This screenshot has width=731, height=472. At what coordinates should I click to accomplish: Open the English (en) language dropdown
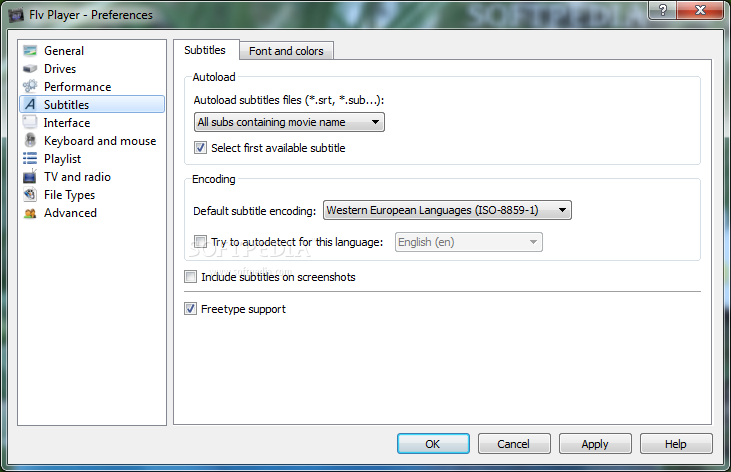click(x=469, y=242)
